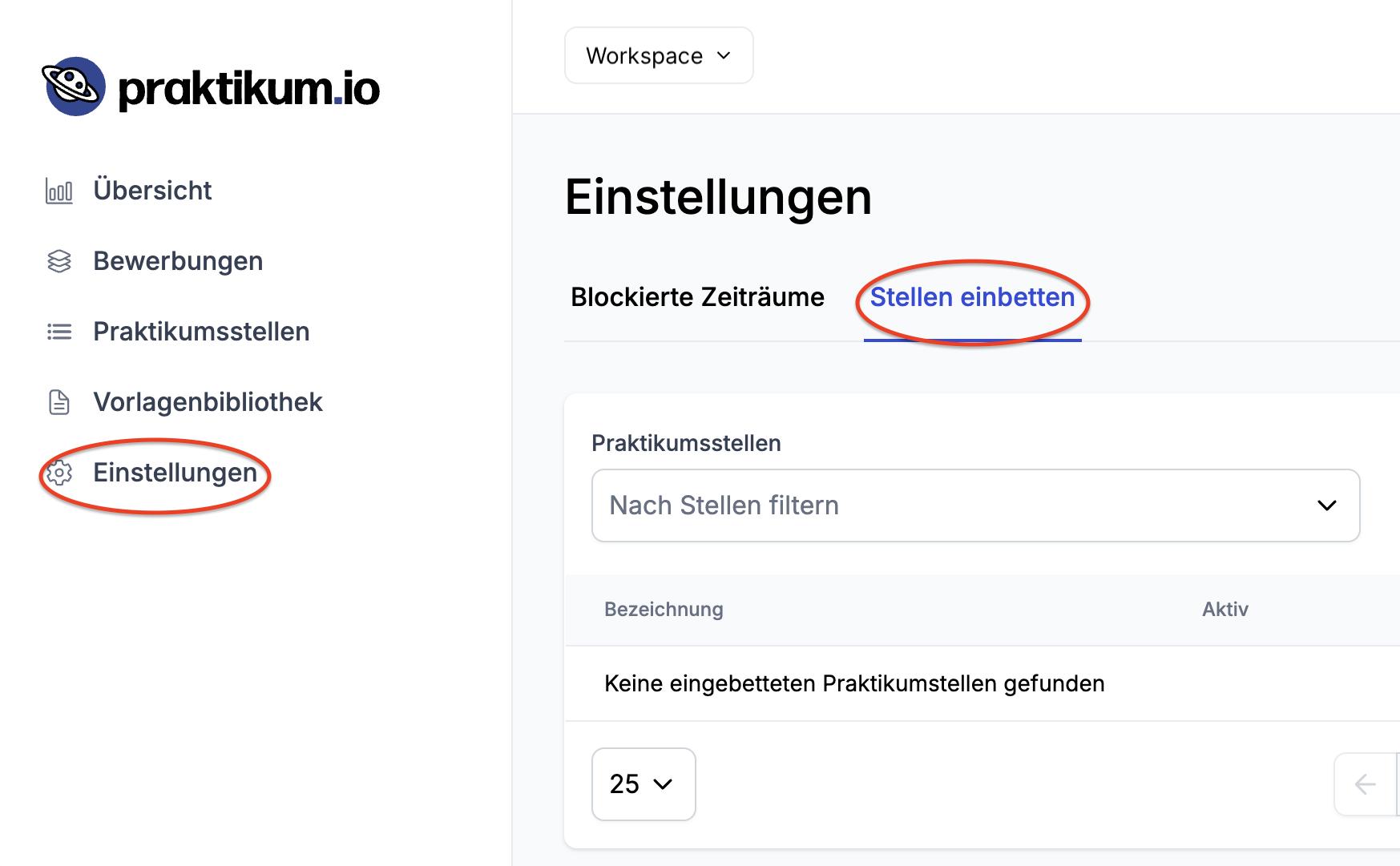Open the results-per-page dropdown showing 25
The image size is (1400, 866).
click(644, 784)
